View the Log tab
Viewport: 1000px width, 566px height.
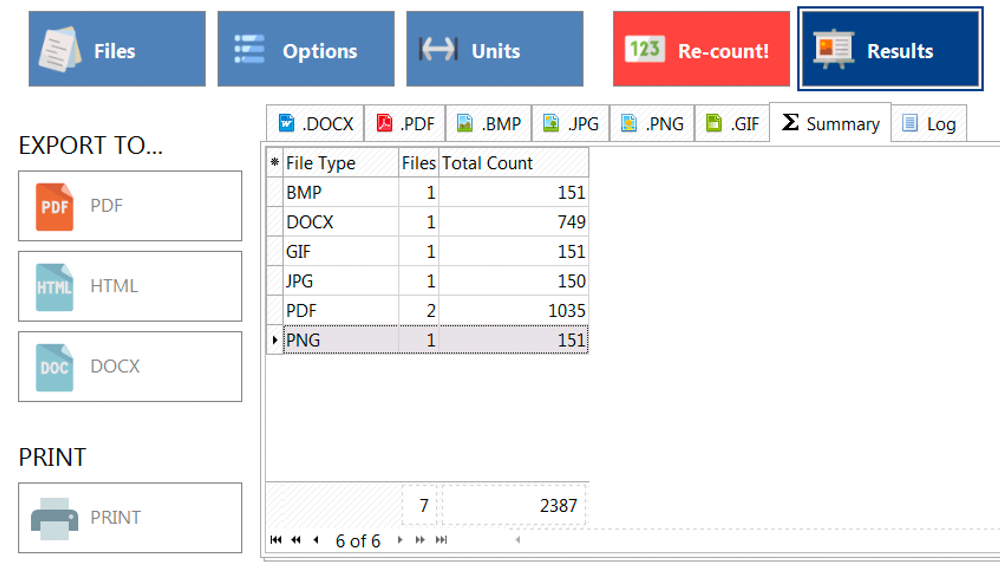[929, 124]
